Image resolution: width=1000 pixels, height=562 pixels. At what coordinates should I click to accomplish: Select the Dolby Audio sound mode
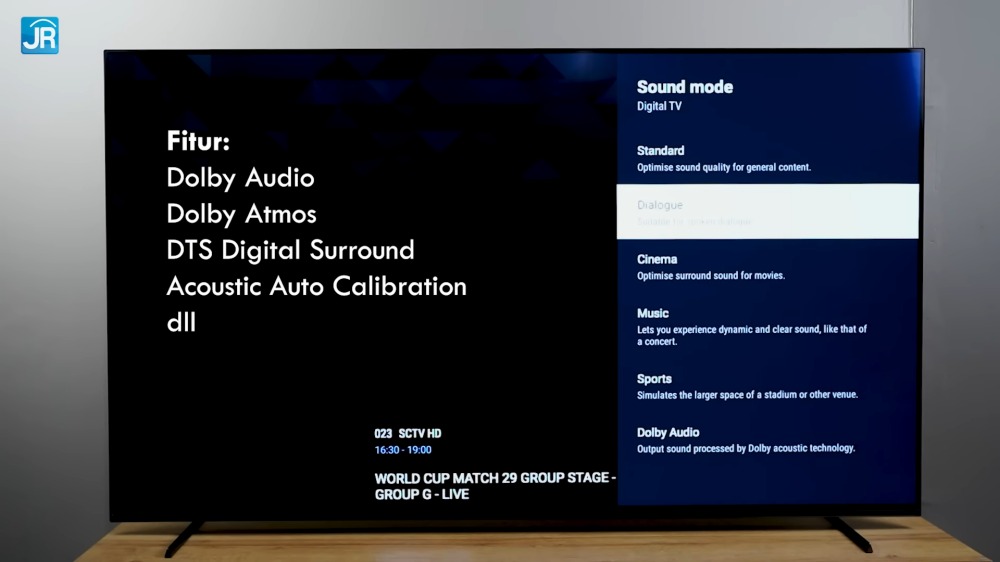pyautogui.click(x=767, y=440)
